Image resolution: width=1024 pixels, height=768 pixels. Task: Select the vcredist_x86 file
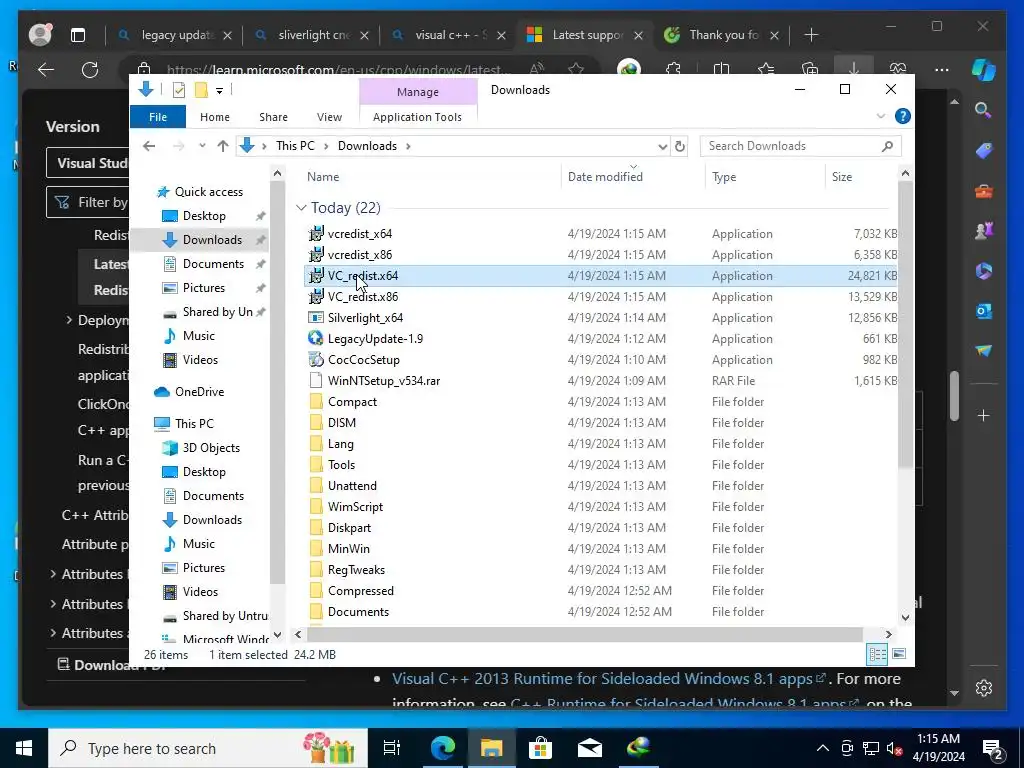point(360,255)
